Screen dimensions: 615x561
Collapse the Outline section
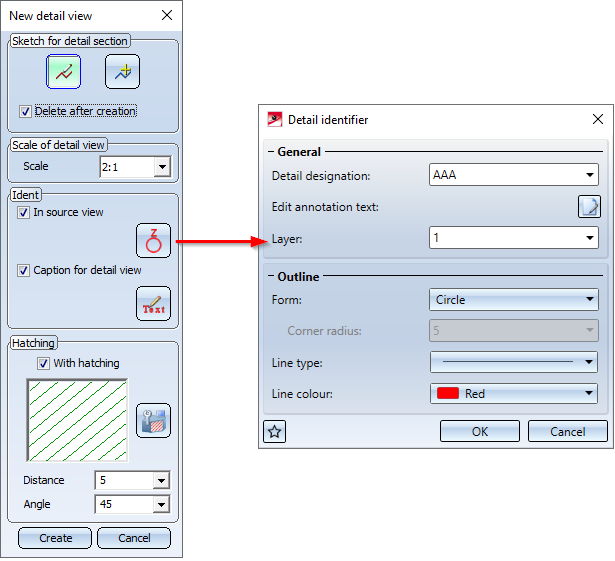tap(271, 276)
